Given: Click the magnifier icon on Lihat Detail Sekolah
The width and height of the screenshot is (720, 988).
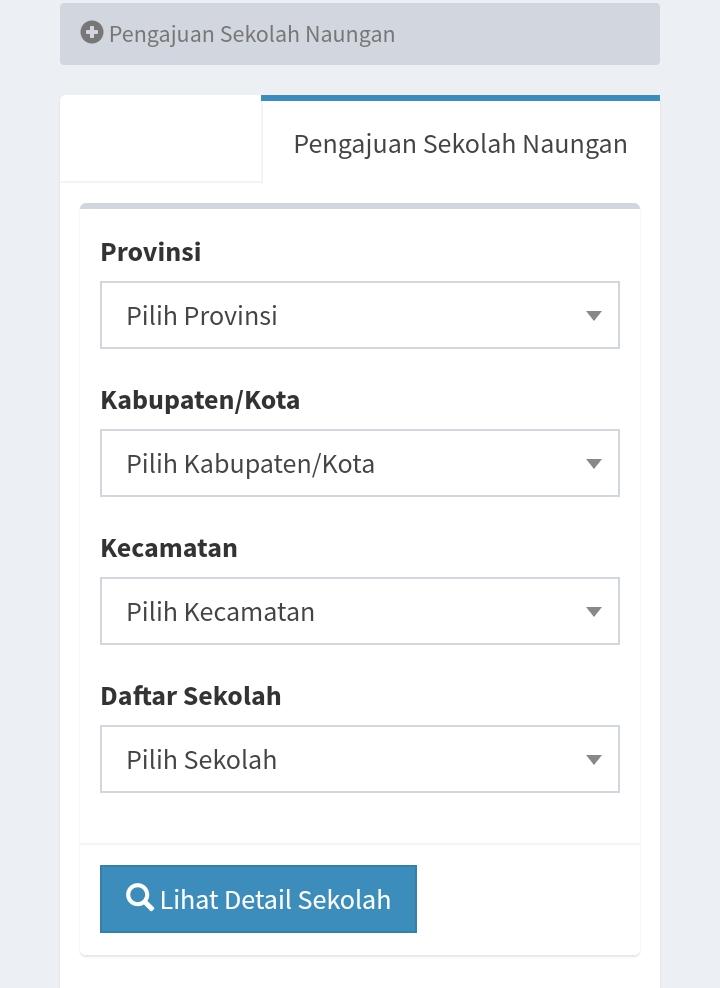Looking at the screenshot, I should point(140,897).
